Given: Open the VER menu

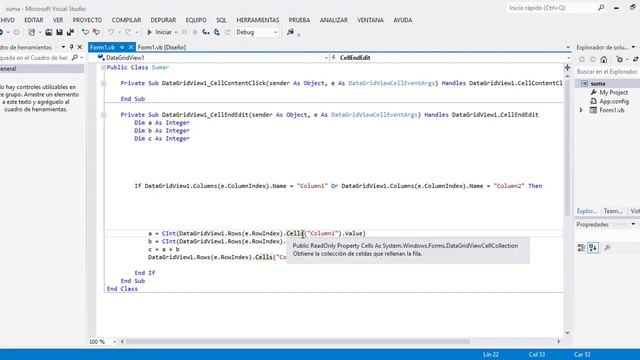Looking at the screenshot, I should pyautogui.click(x=58, y=20).
